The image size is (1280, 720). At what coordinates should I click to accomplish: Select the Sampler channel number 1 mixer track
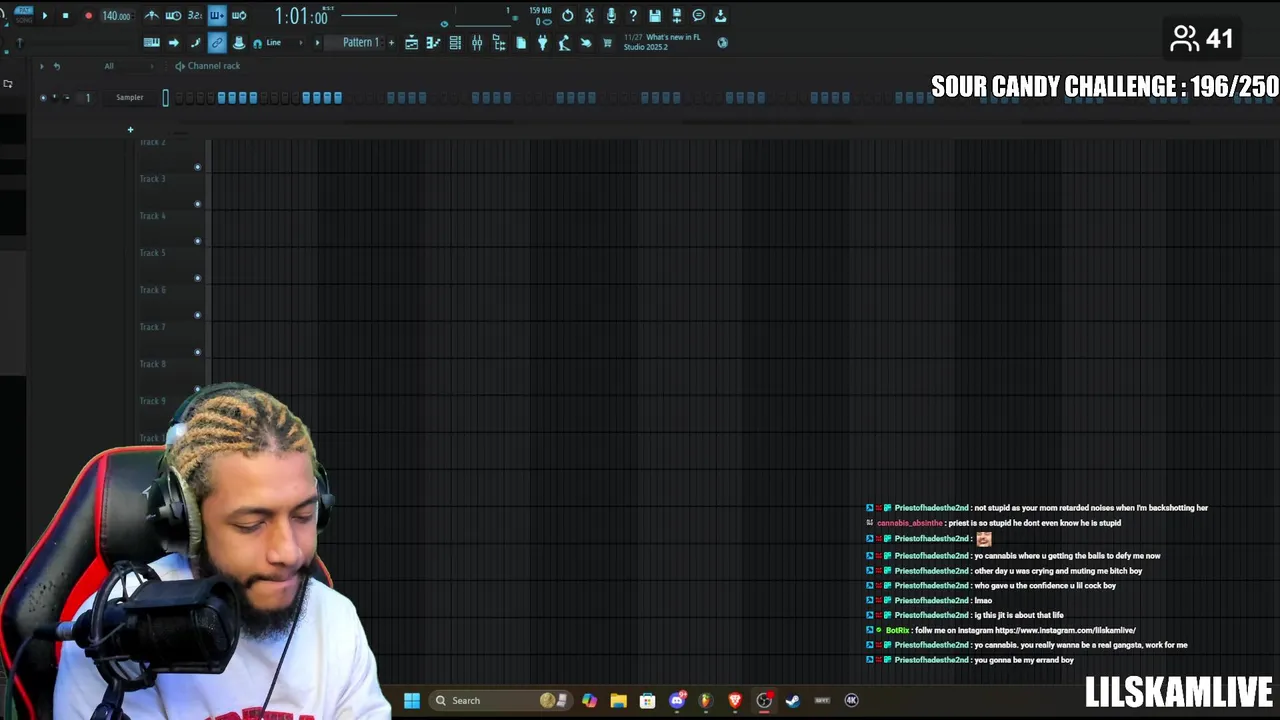(x=87, y=97)
